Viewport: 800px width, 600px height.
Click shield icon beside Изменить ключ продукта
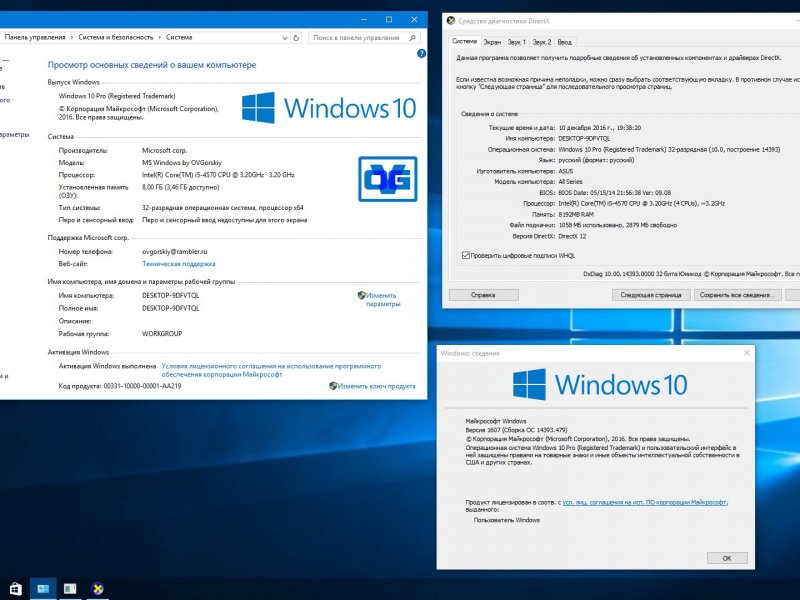click(x=333, y=386)
